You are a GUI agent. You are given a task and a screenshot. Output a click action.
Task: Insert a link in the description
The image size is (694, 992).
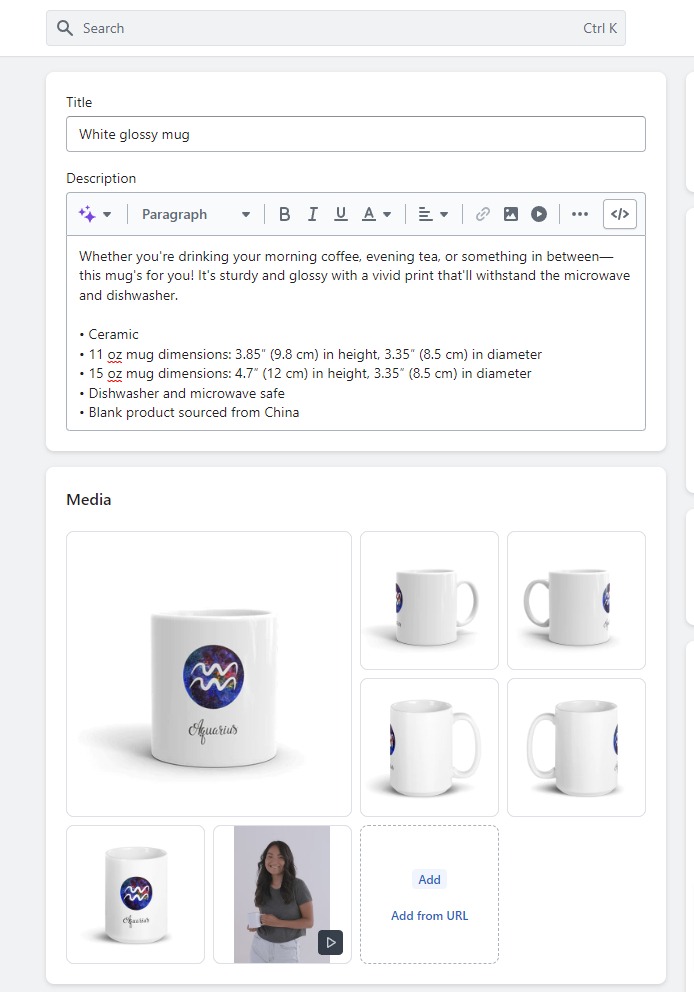483,214
